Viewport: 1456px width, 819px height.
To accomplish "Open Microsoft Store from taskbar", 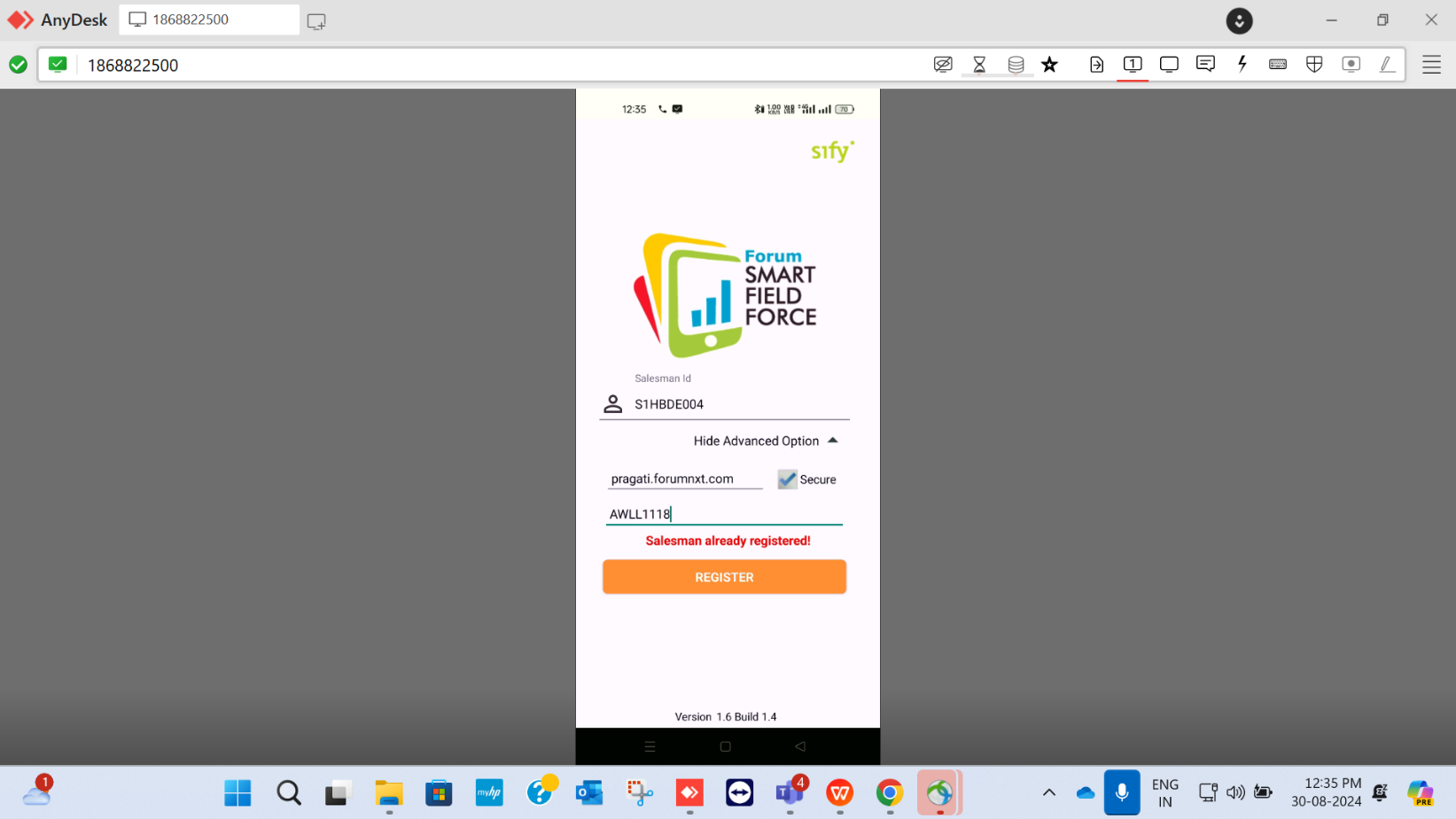I will click(x=439, y=792).
